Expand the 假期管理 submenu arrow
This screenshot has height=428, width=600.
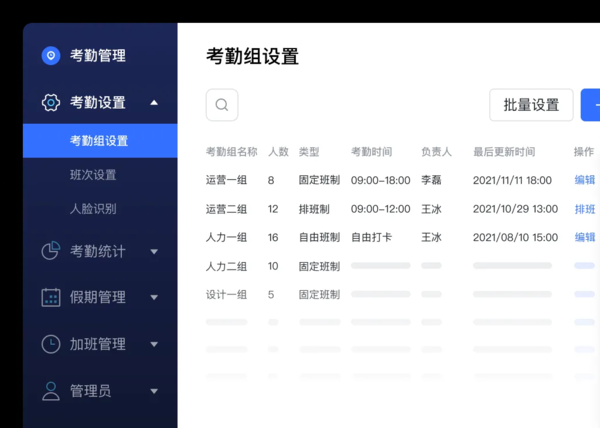click(154, 298)
